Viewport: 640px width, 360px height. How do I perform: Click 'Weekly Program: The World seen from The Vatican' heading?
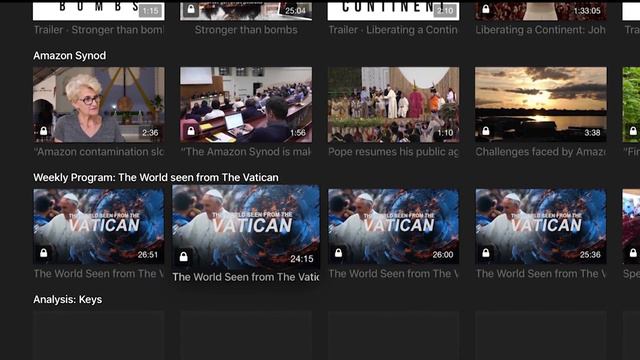[156, 178]
